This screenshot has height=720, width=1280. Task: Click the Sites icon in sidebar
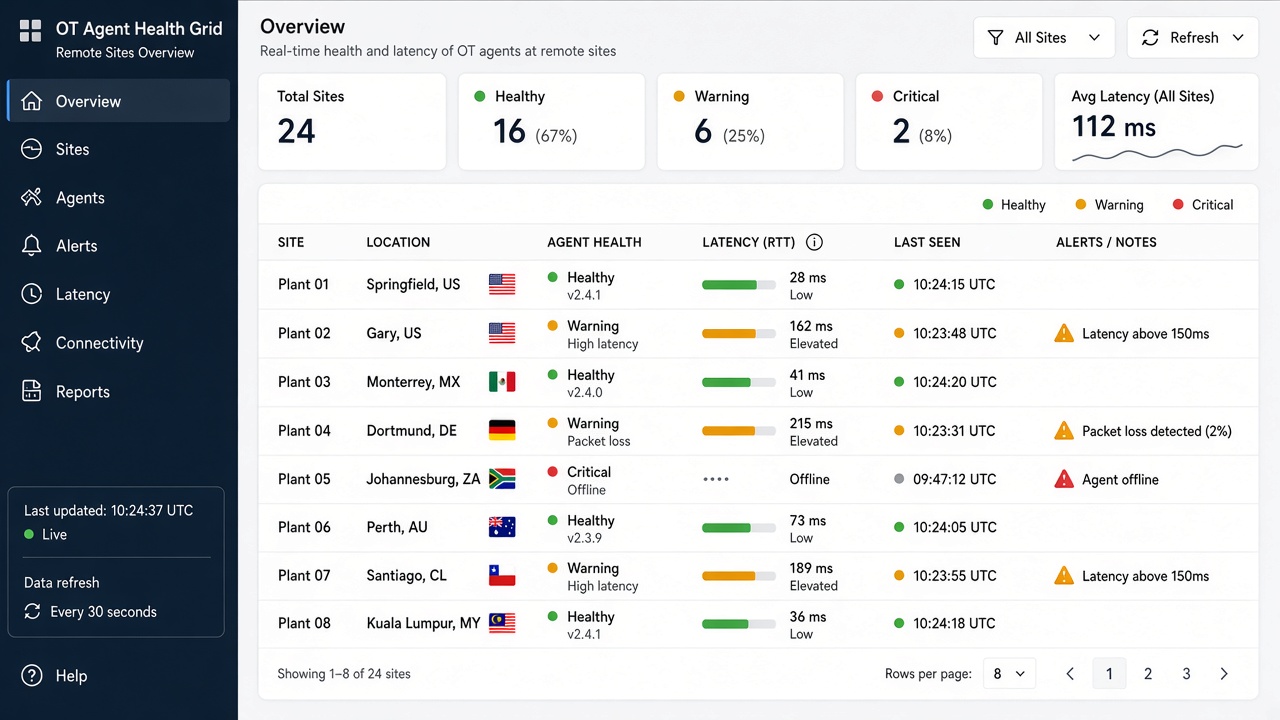32,149
